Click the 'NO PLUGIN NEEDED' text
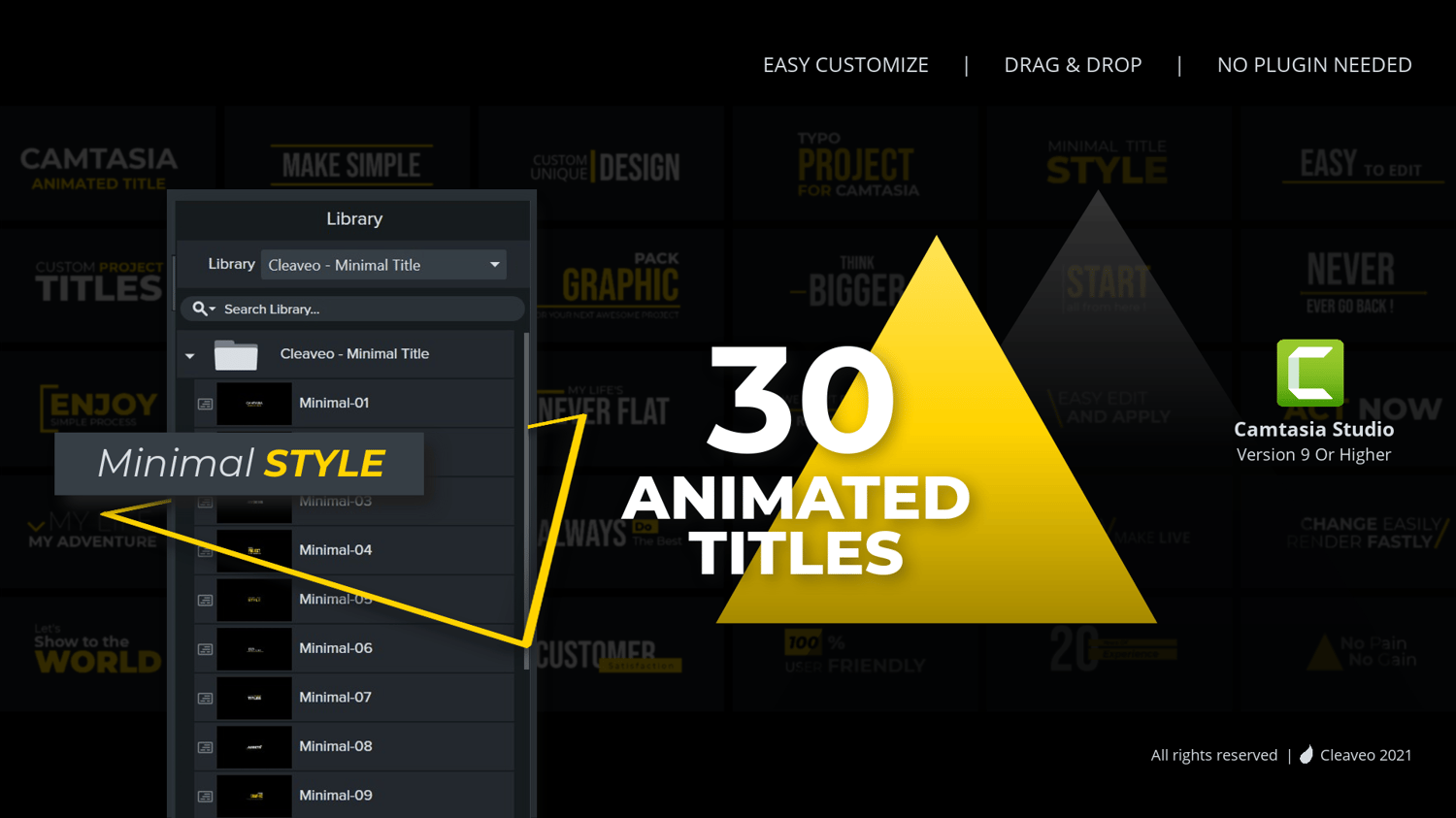 pos(1314,65)
